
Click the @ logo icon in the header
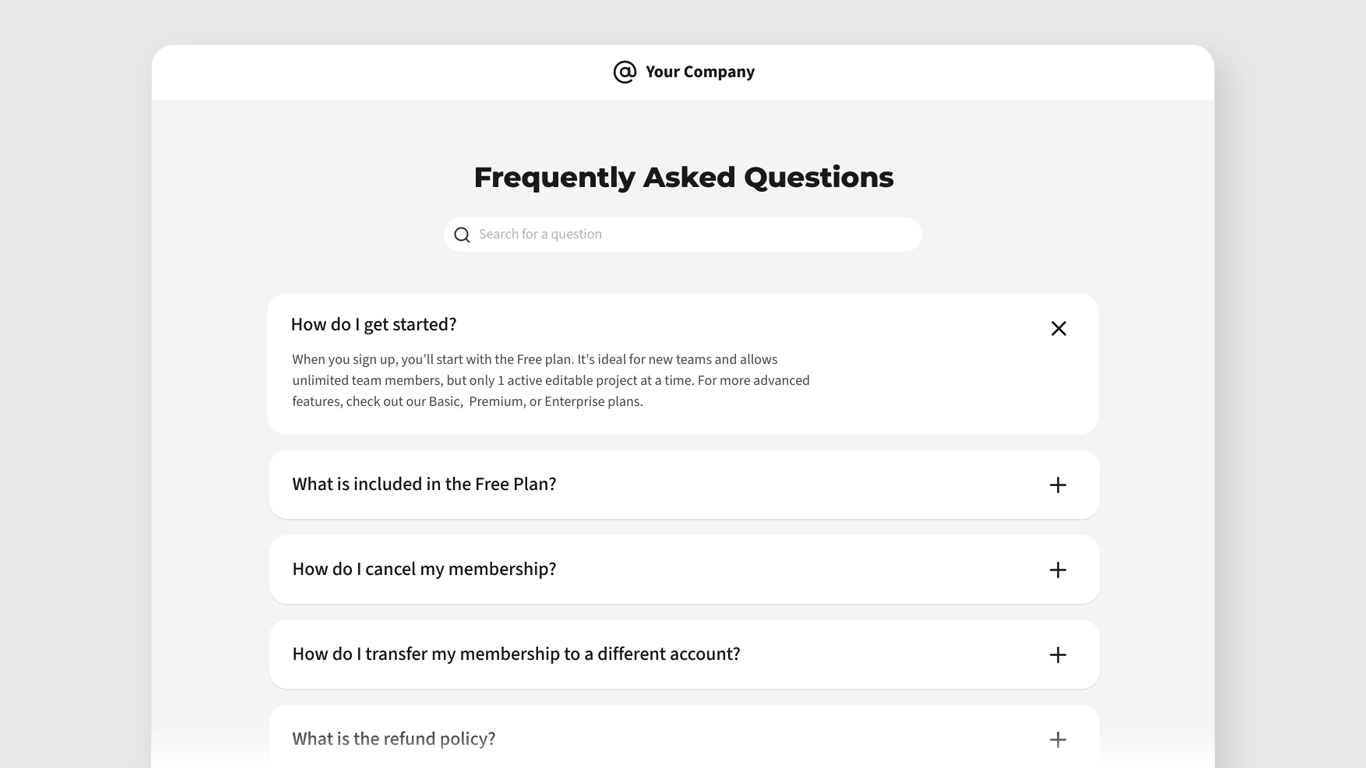pyautogui.click(x=624, y=71)
